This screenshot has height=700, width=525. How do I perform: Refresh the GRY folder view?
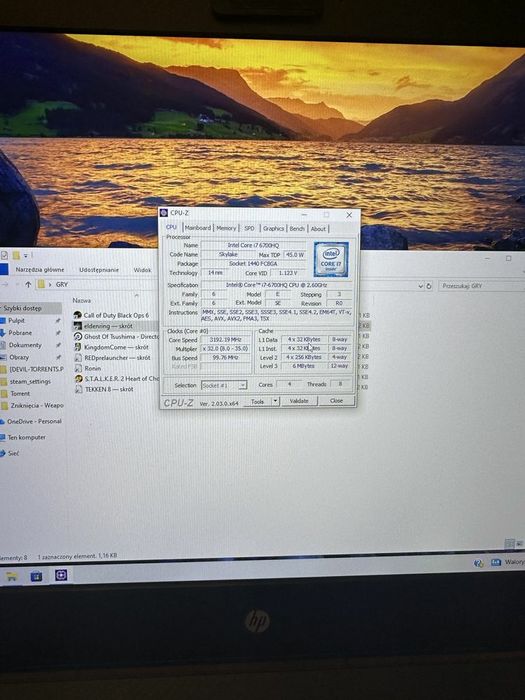click(x=429, y=286)
